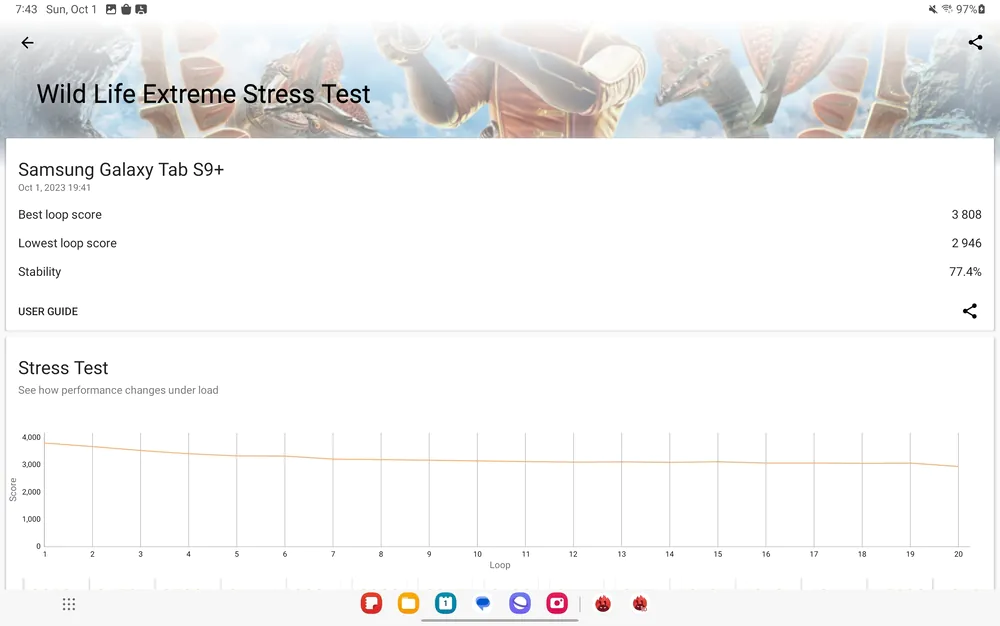Tap the notification icon right of the shopping bag
This screenshot has width=1000, height=626.
pyautogui.click(x=141, y=10)
